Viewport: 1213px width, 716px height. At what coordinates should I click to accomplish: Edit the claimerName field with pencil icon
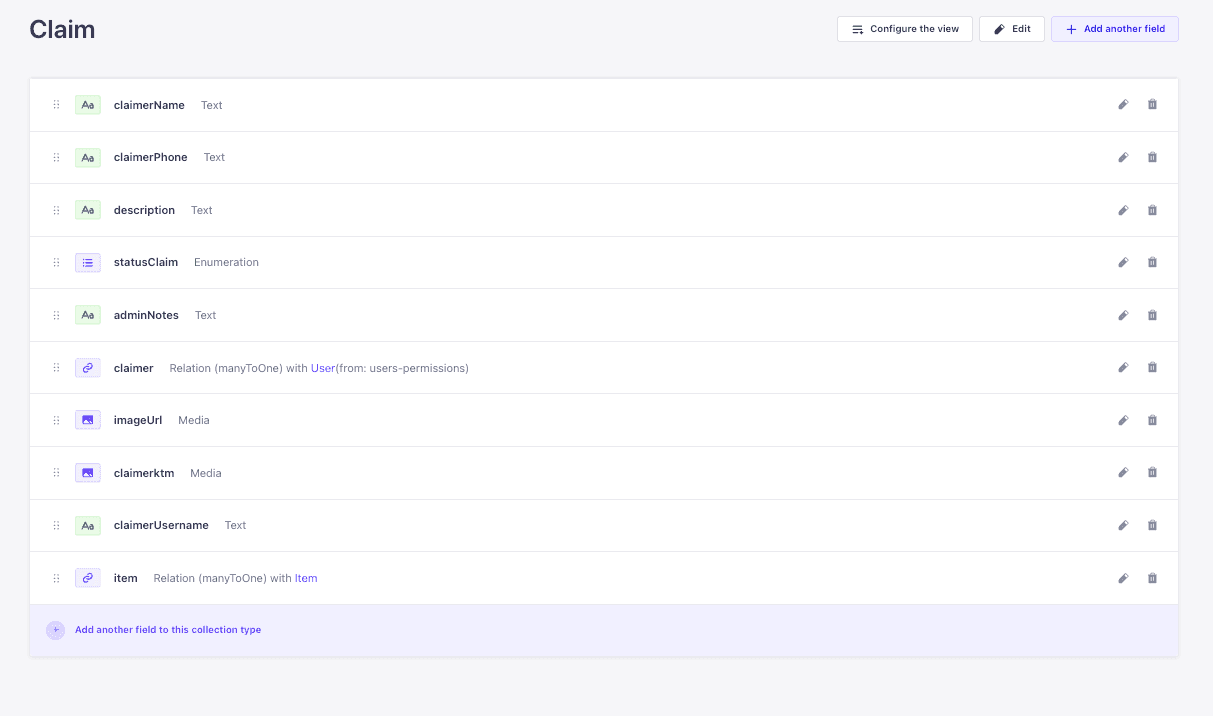1123,104
